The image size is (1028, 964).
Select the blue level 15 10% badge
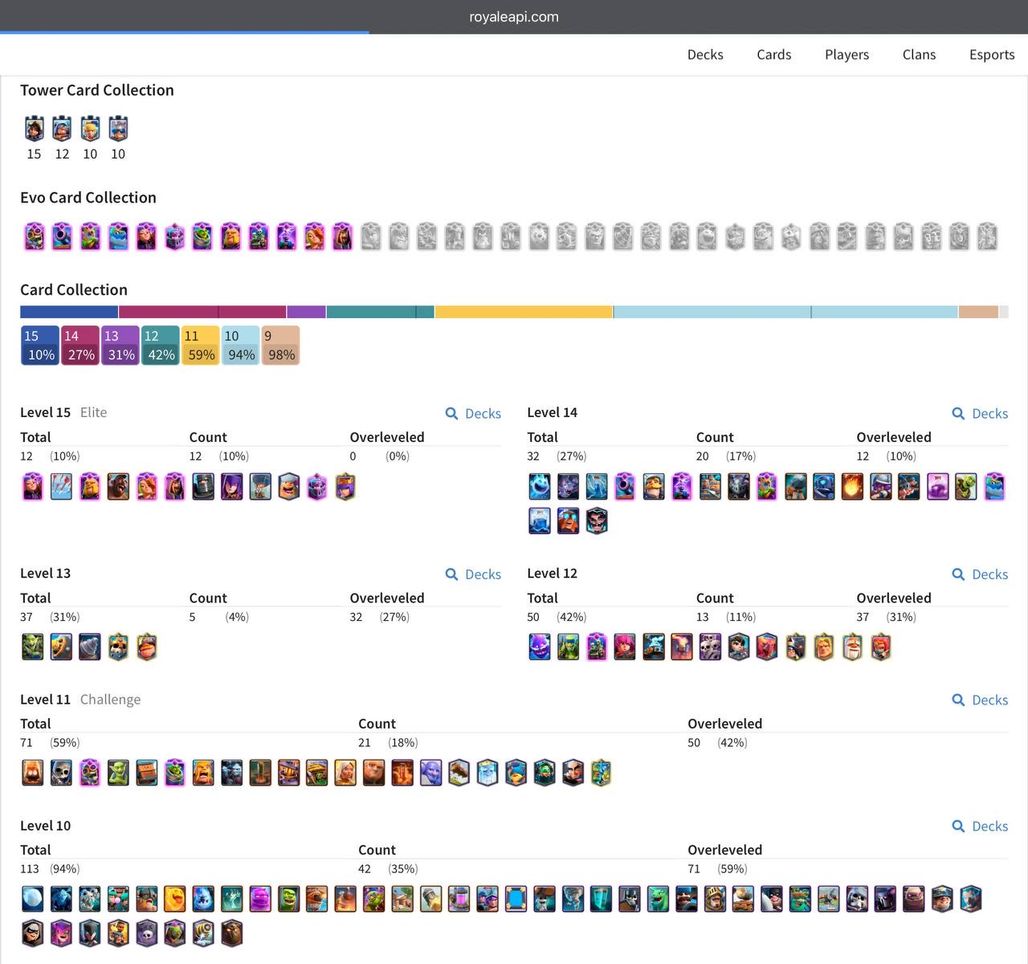pyautogui.click(x=40, y=345)
